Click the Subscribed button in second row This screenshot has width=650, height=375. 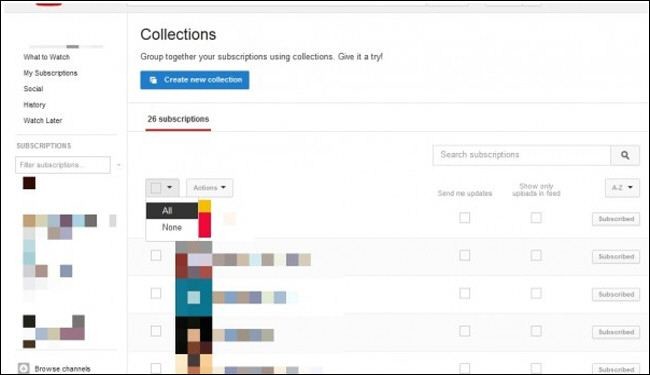(x=616, y=256)
